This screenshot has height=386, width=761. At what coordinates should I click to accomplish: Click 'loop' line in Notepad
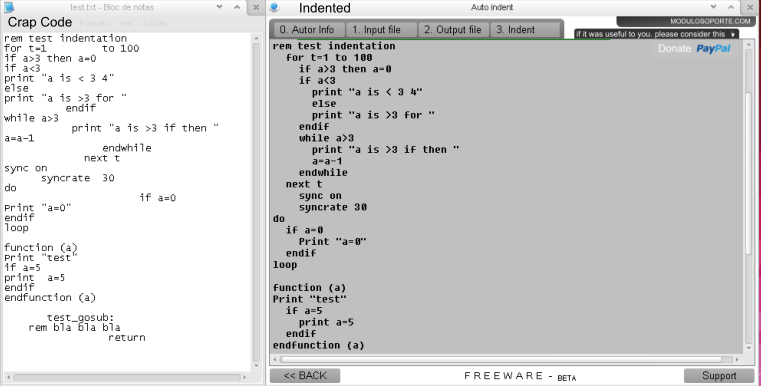pyautogui.click(x=17, y=228)
